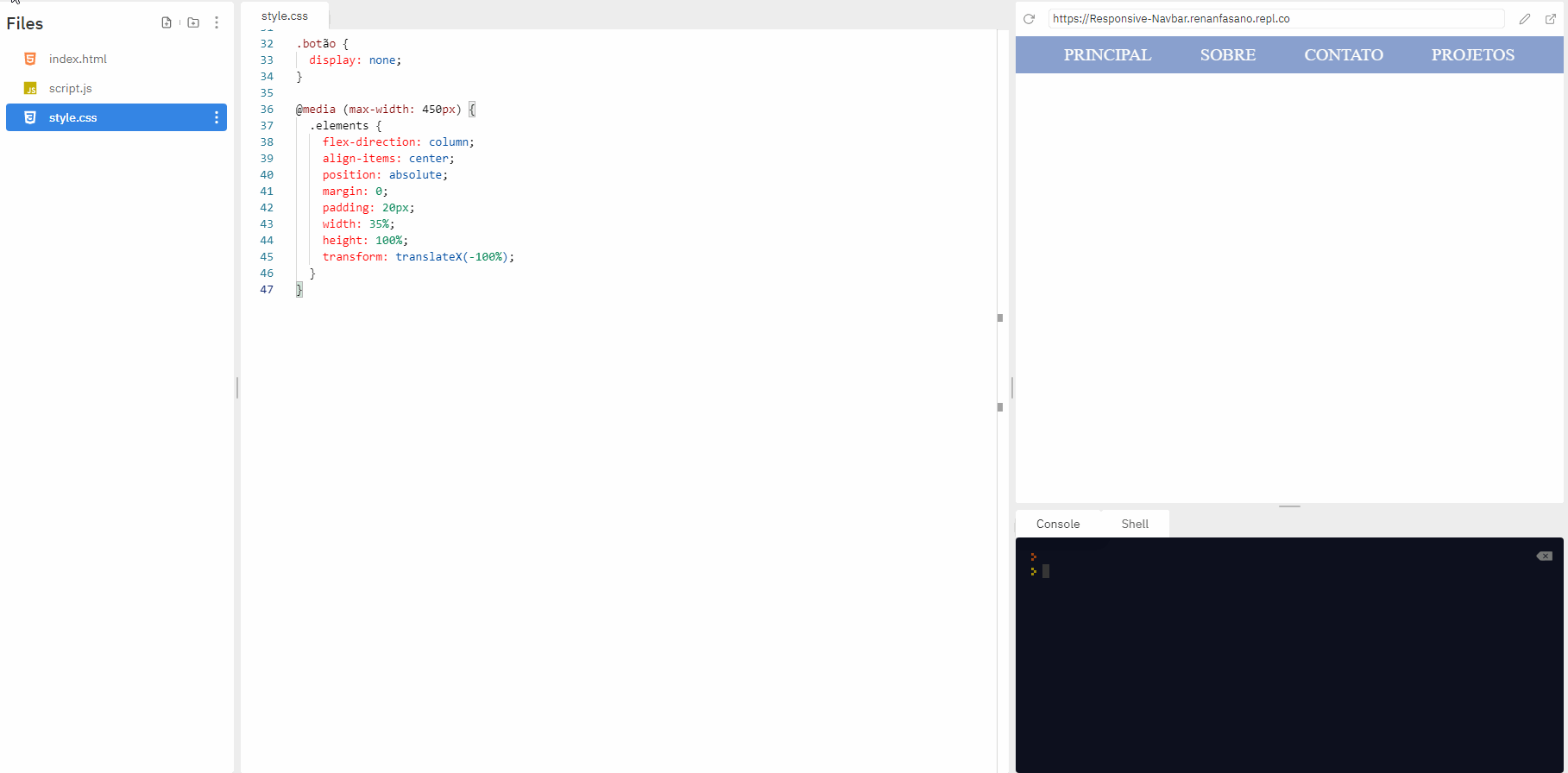Click the 'display: none;' code line
The image size is (1568, 773).
355,60
